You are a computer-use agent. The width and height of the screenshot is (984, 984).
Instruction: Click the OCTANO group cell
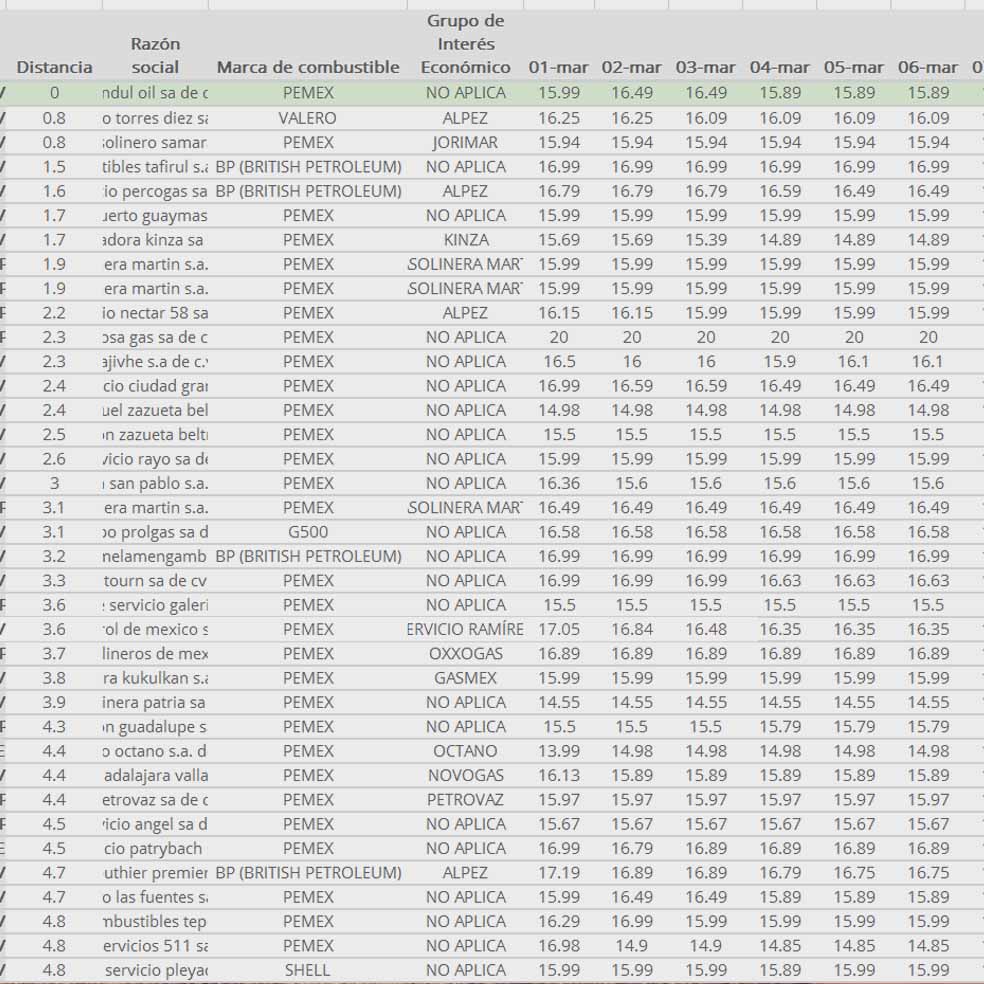tap(466, 751)
